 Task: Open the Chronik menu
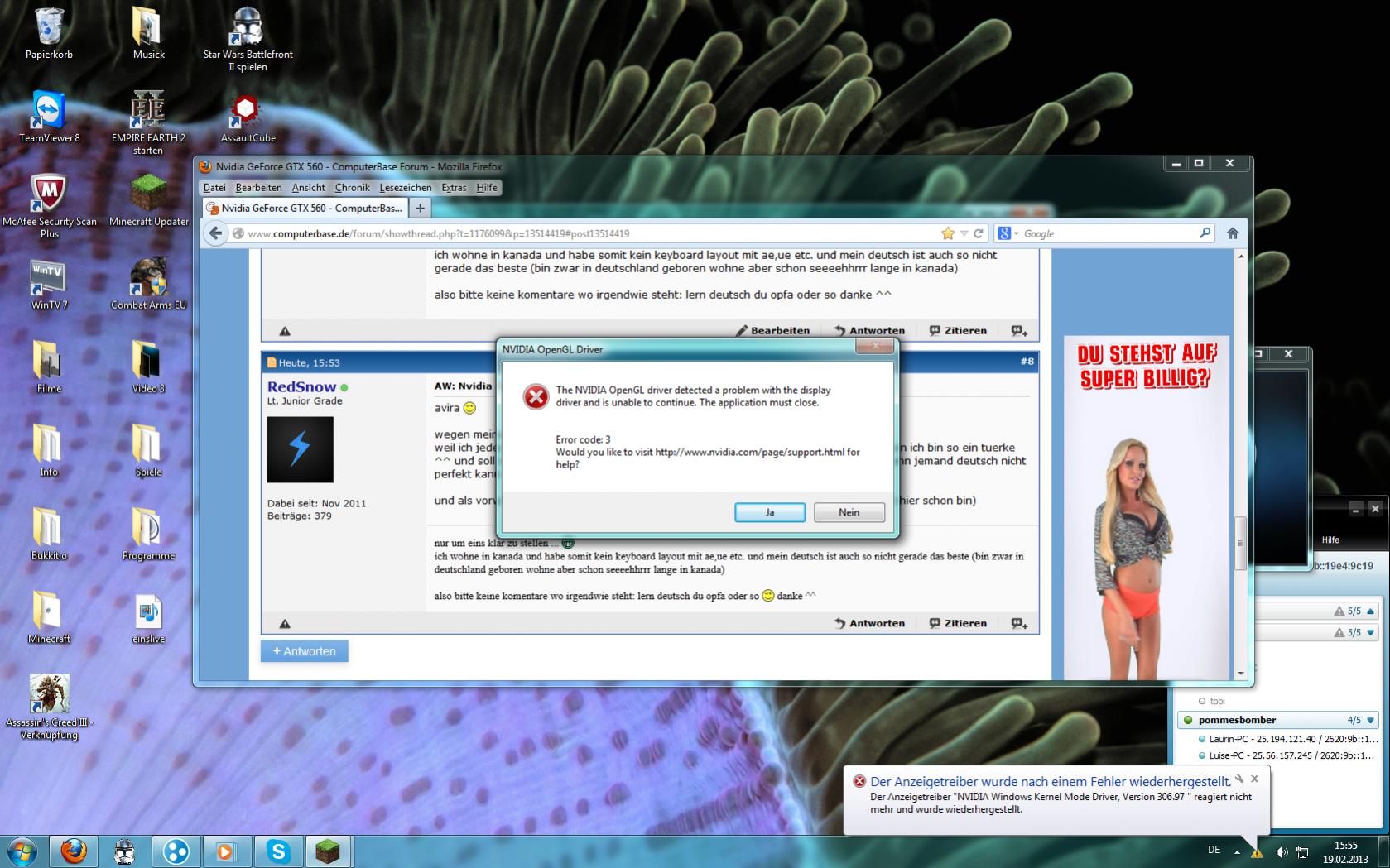[352, 188]
